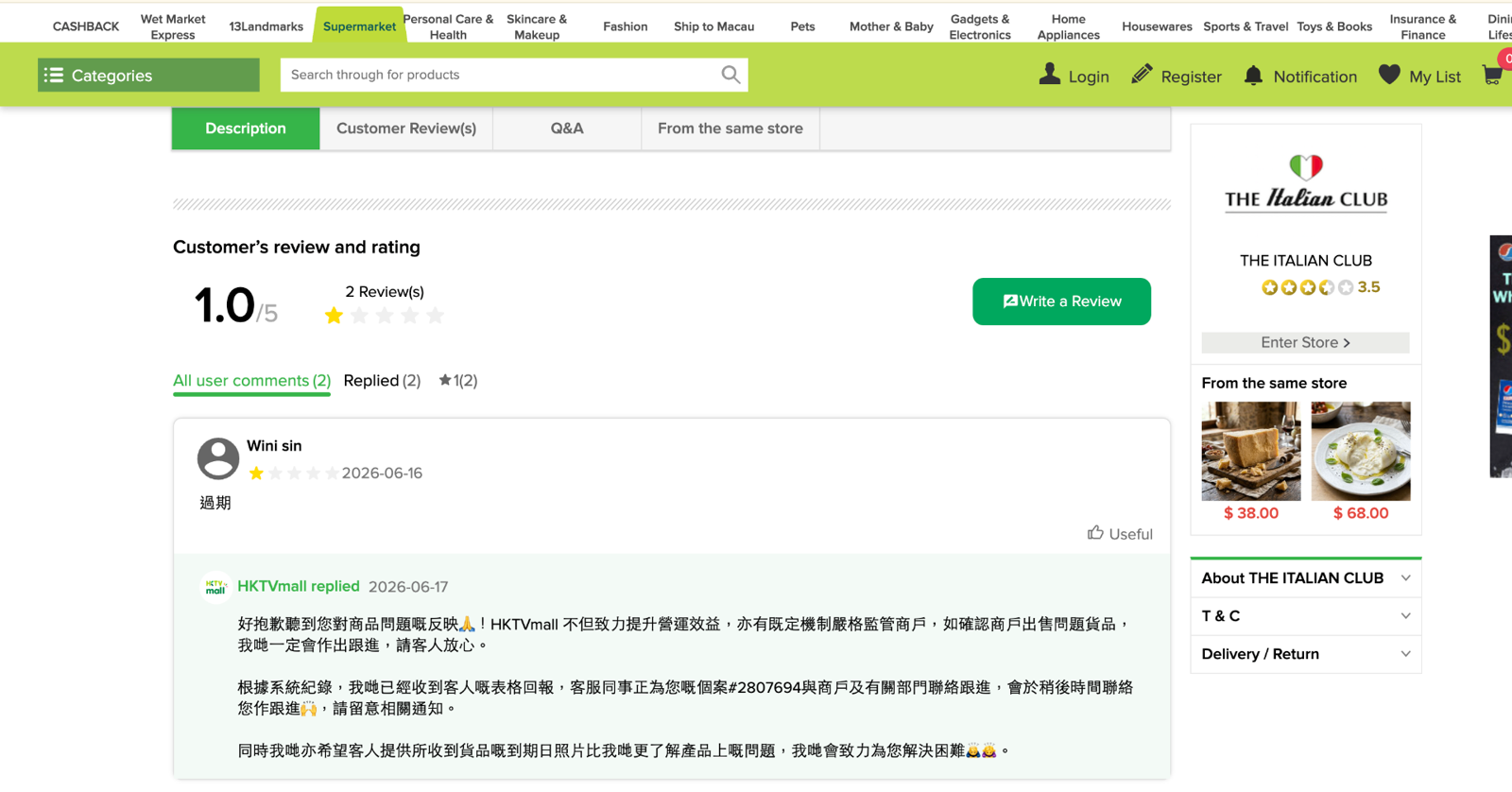The image size is (1512, 792).
Task: Open Toys & Books menu
Action: click(x=1334, y=26)
